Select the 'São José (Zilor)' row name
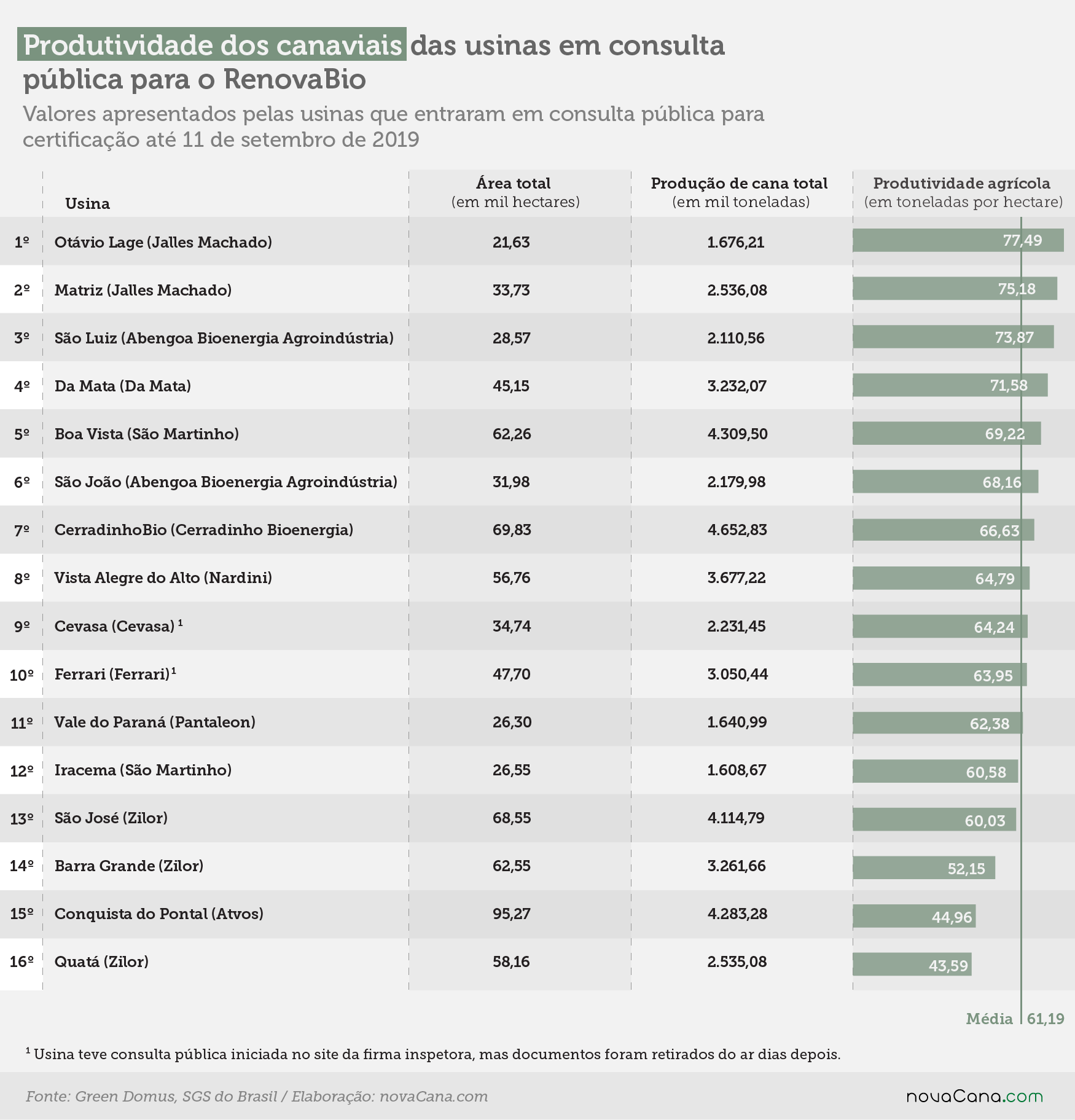This screenshot has height=1120, width=1075. coord(111,818)
